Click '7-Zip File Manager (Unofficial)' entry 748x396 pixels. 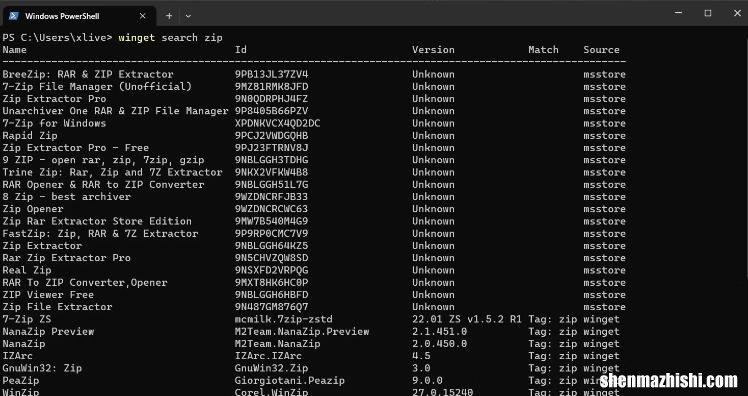[x=97, y=87]
